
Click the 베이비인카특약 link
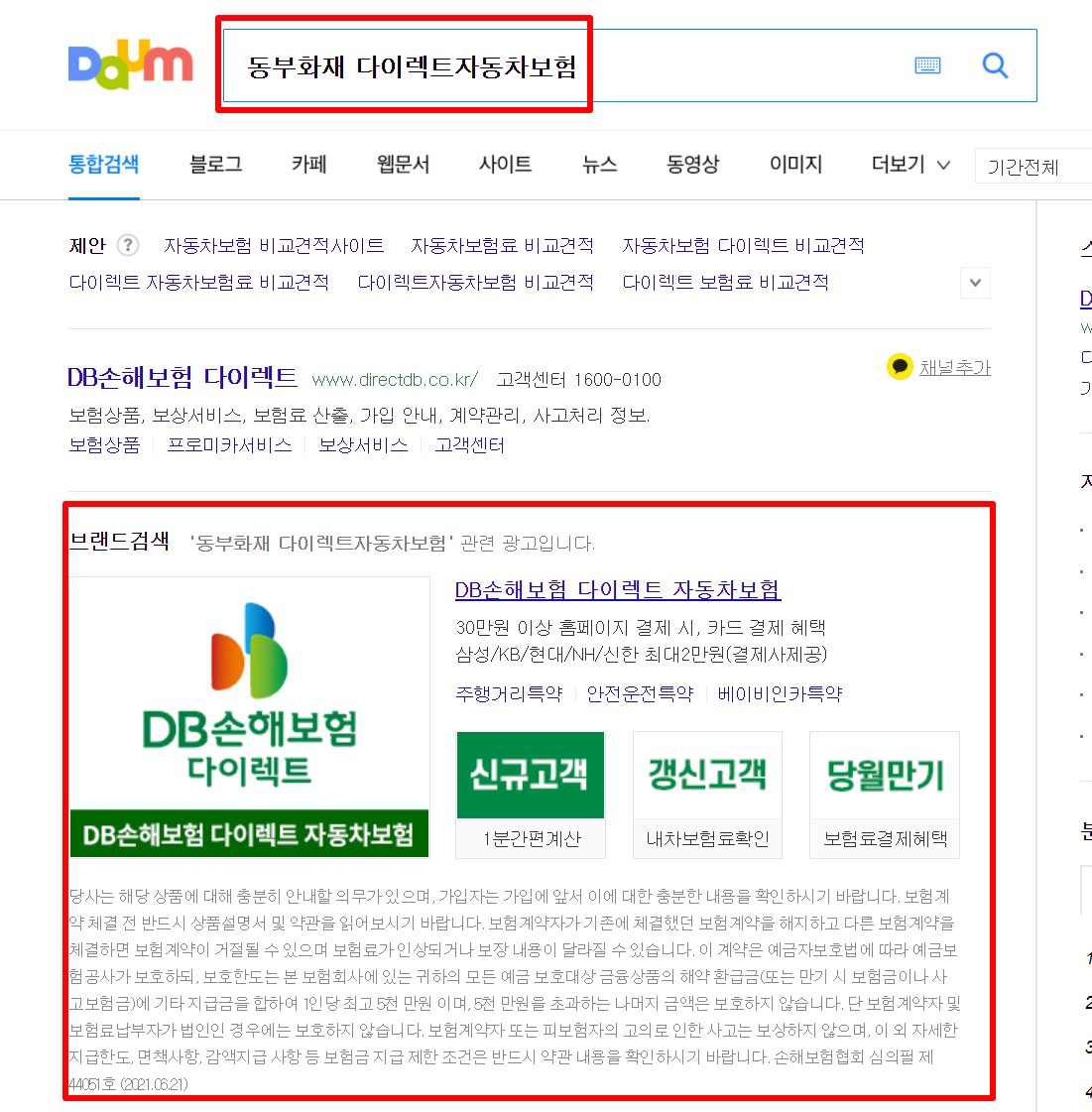click(x=780, y=693)
